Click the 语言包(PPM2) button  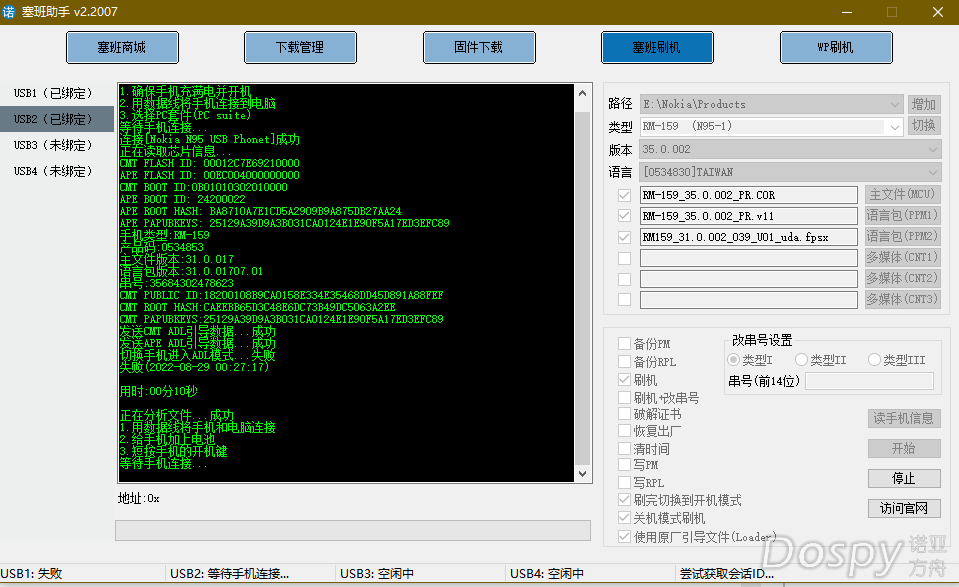(x=903, y=237)
